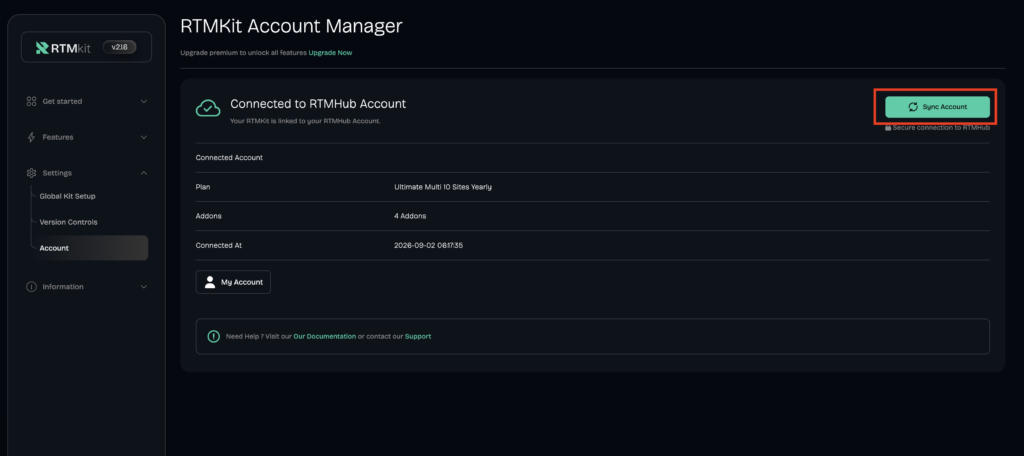Viewport: 1024px width, 456px height.
Task: Click the Information circle icon
Action: click(31, 287)
